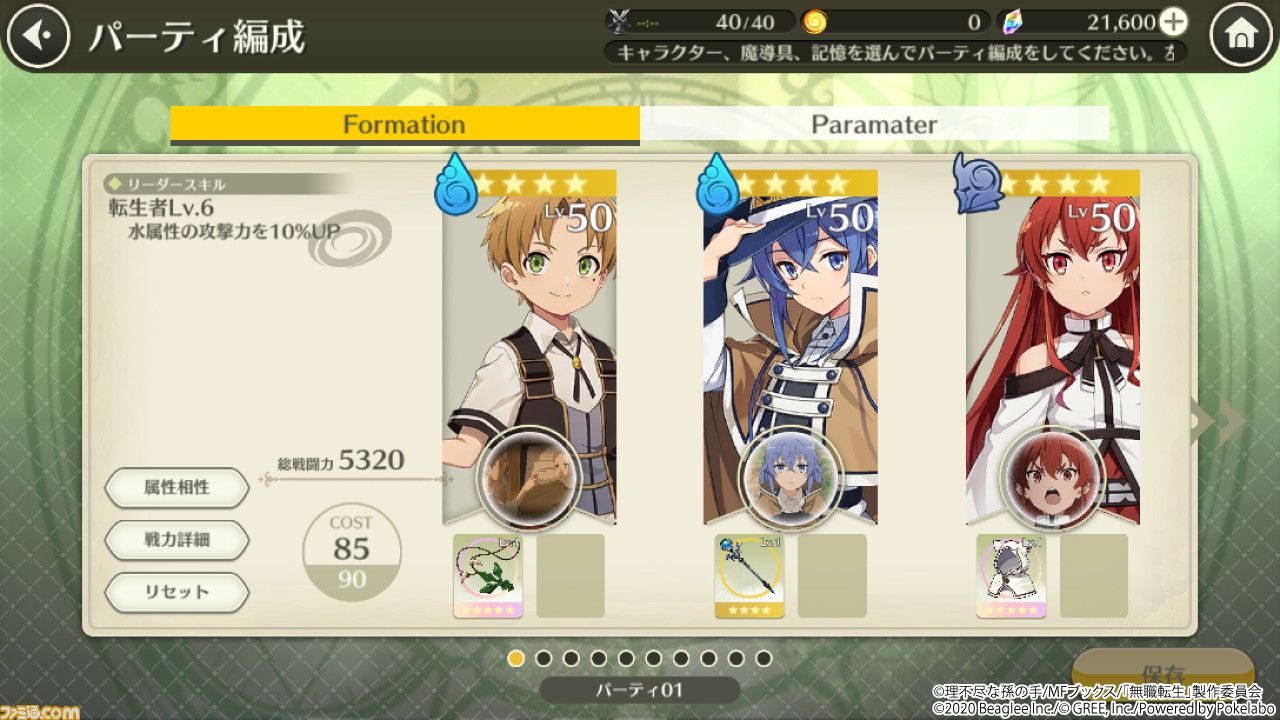Image resolution: width=1280 pixels, height=720 pixels.
Task: Tap the back arrow icon
Action: coord(38,36)
